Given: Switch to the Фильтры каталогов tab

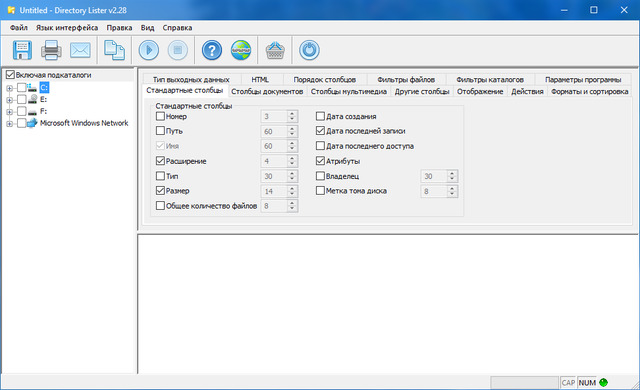Looking at the screenshot, I should tap(489, 80).
